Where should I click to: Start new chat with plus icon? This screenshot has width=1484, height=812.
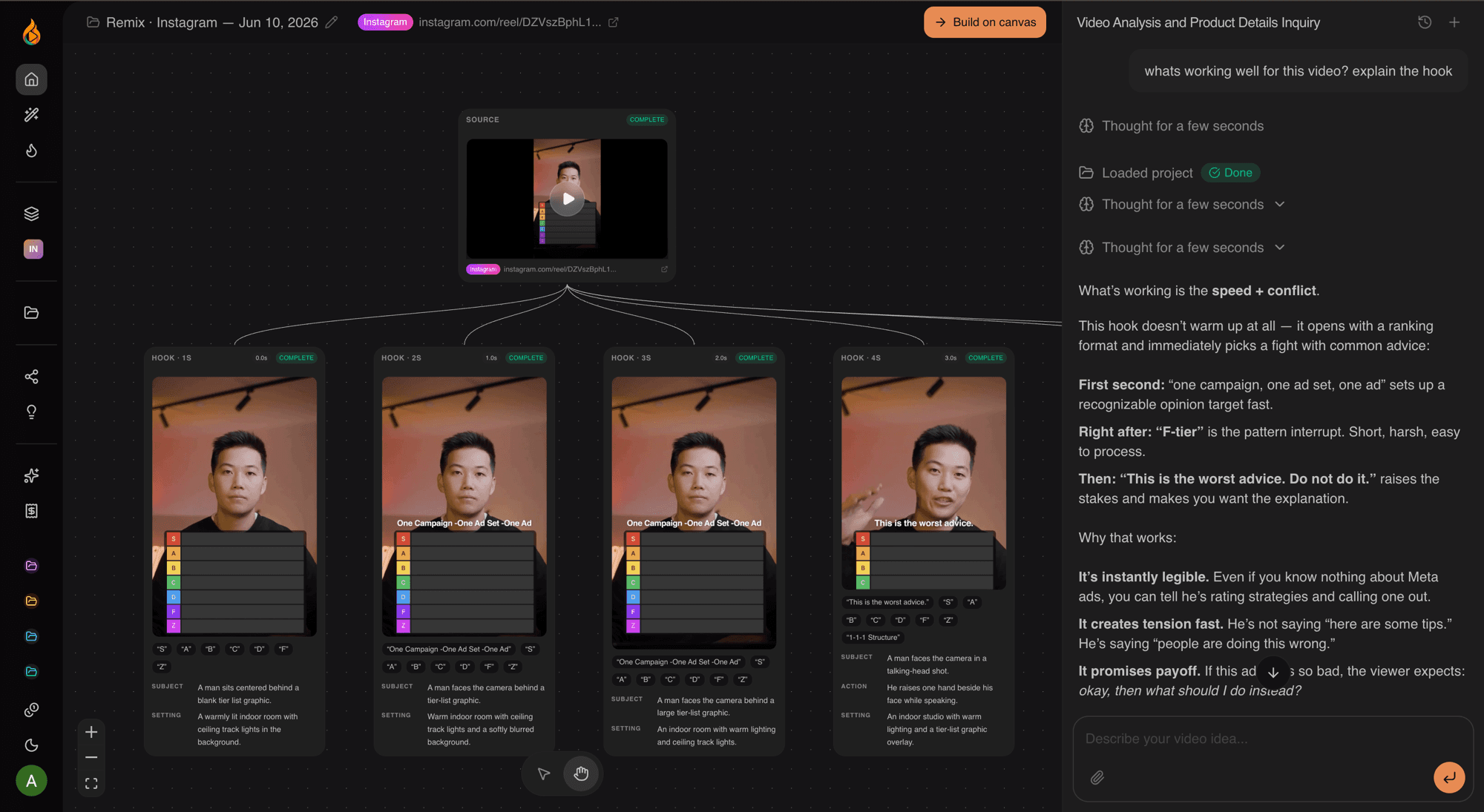coord(1454,22)
